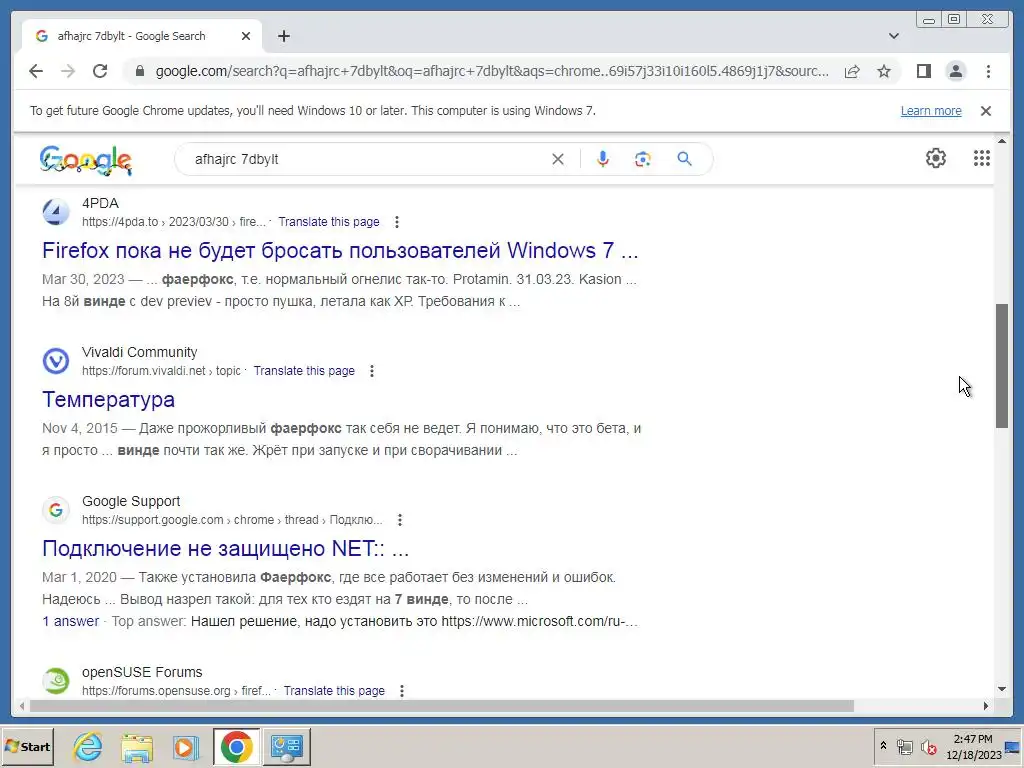
Task: Click the 'Google Support' site name
Action: click(131, 501)
